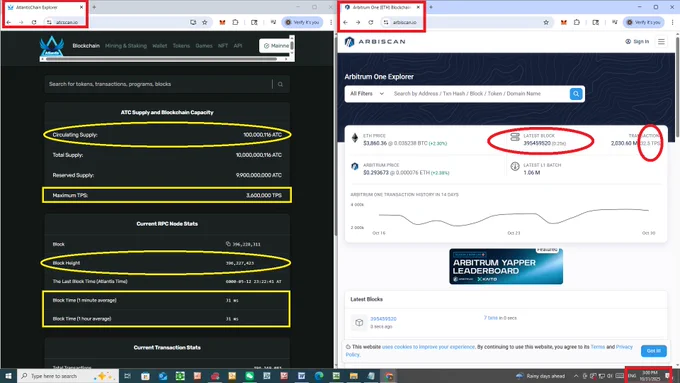The width and height of the screenshot is (680, 383).
Task: Go back in the Arbiscan browser window
Action: tap(346, 22)
